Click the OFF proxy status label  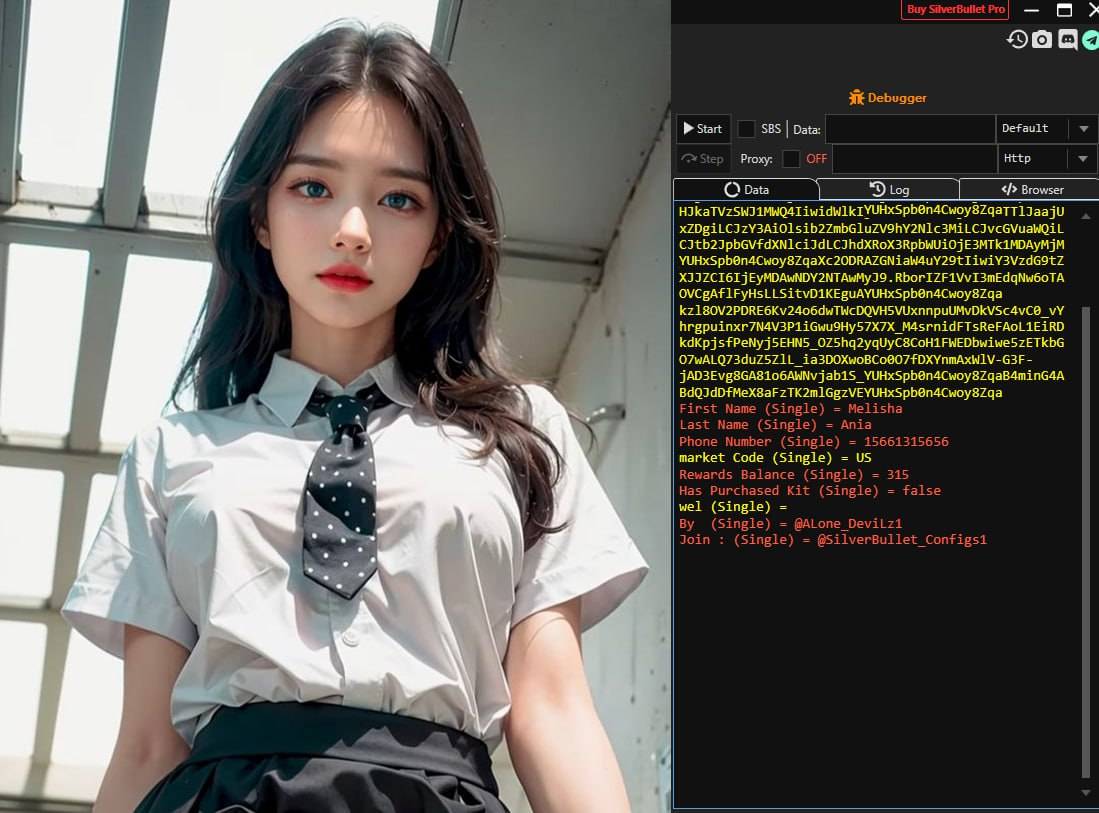coord(817,159)
